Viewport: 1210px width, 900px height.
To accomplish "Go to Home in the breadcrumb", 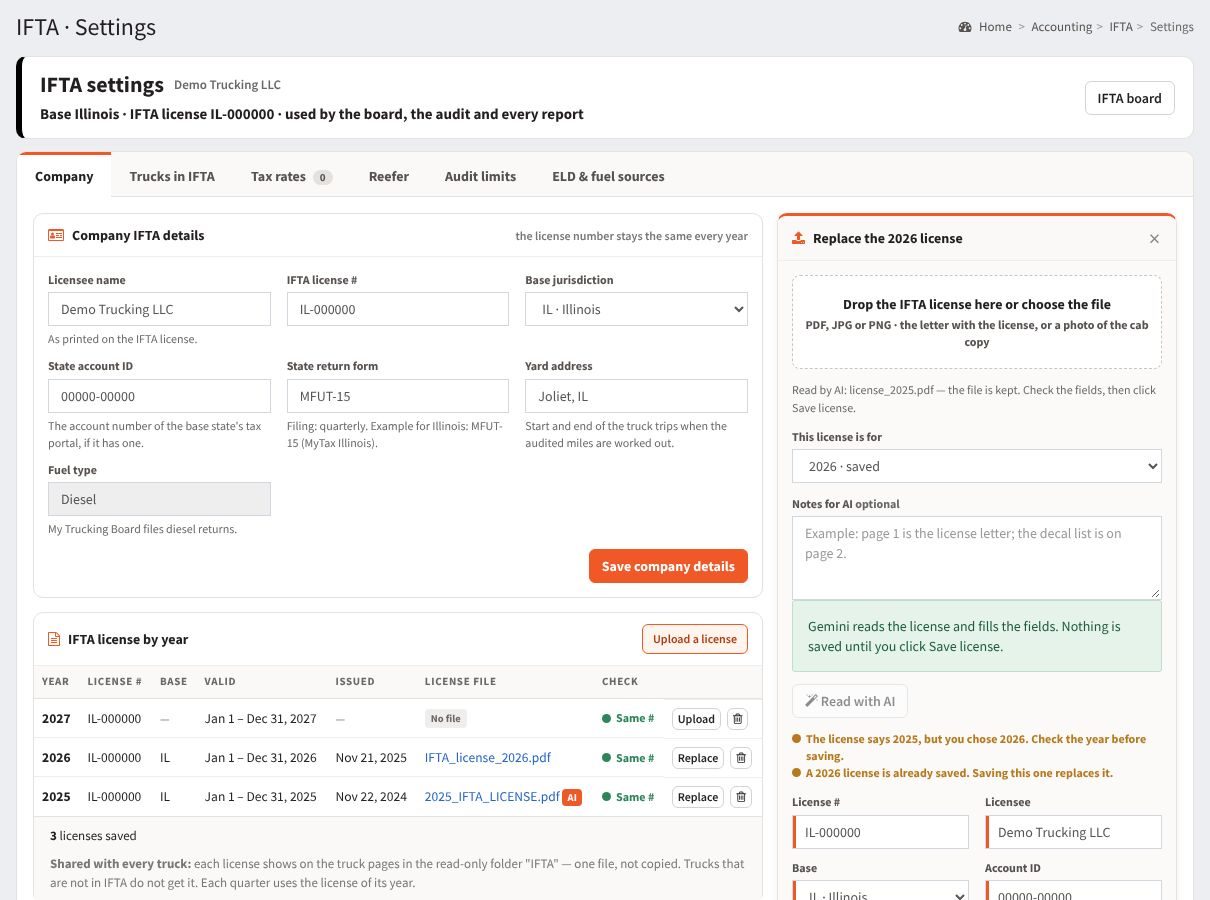I will pos(995,27).
